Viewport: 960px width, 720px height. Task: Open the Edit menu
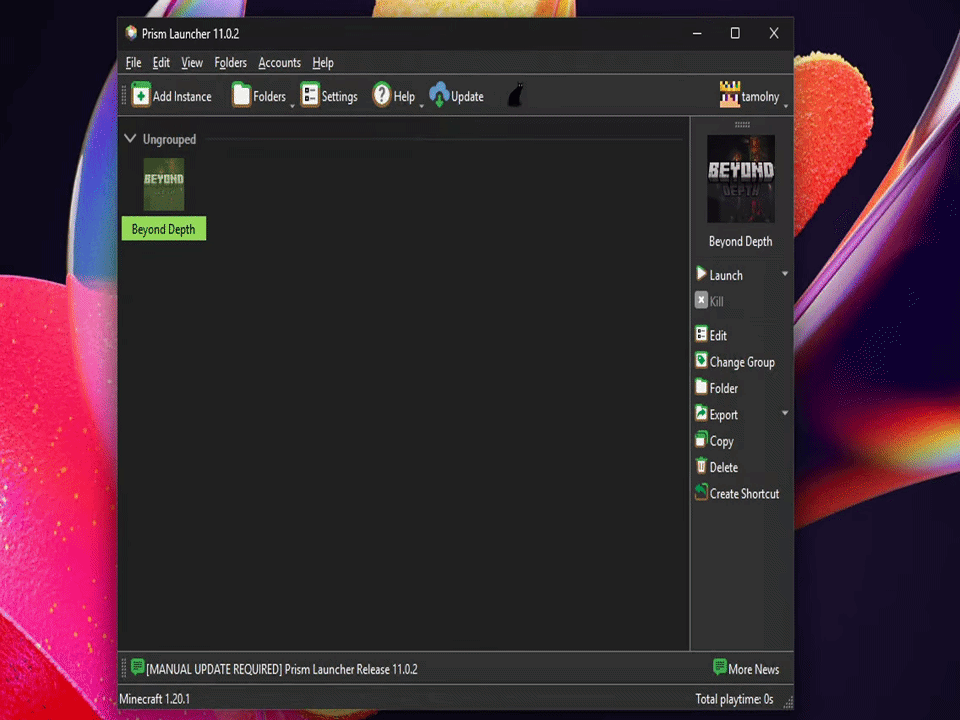tap(161, 62)
